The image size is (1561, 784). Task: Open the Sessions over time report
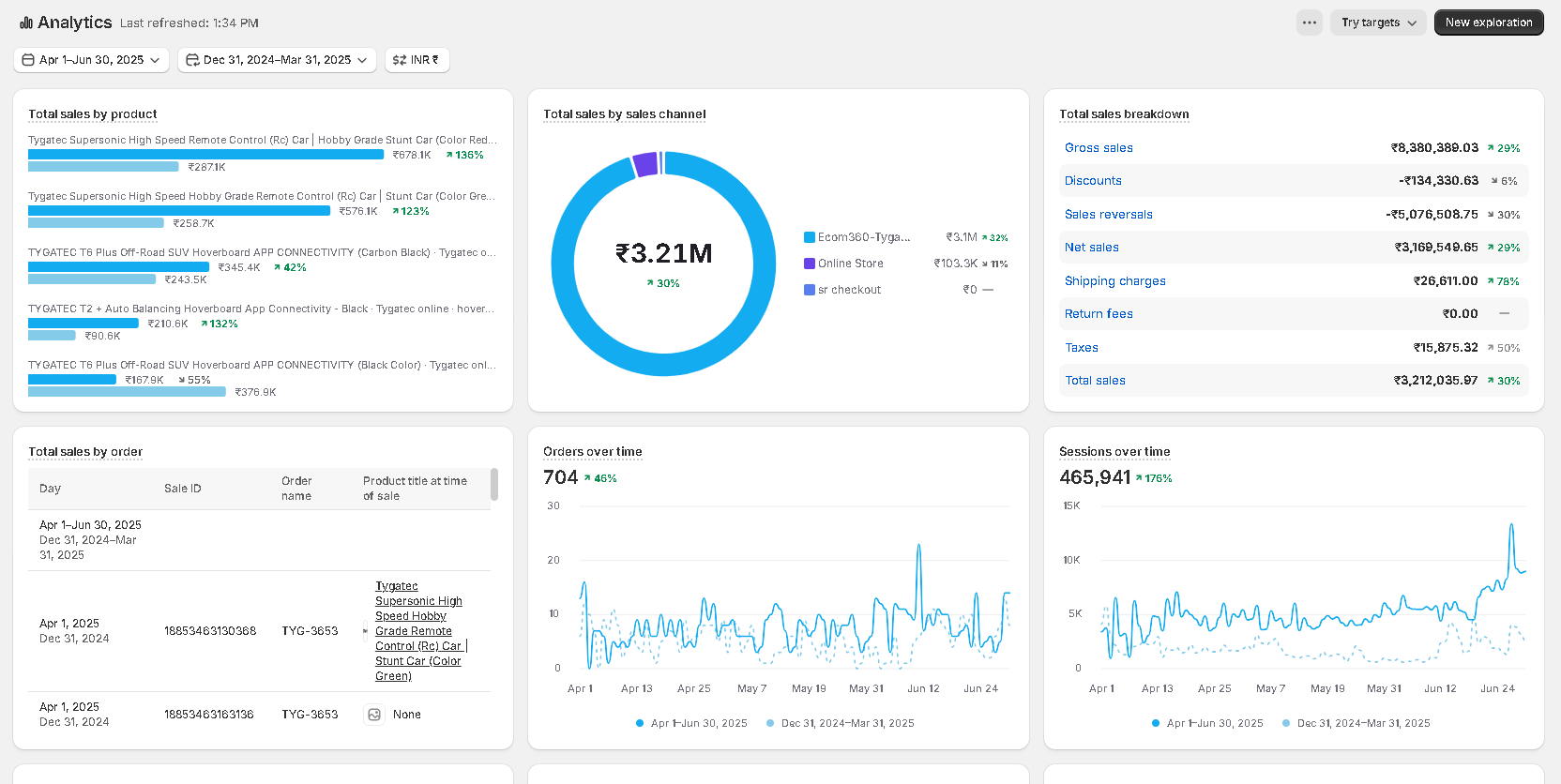pos(1114,452)
